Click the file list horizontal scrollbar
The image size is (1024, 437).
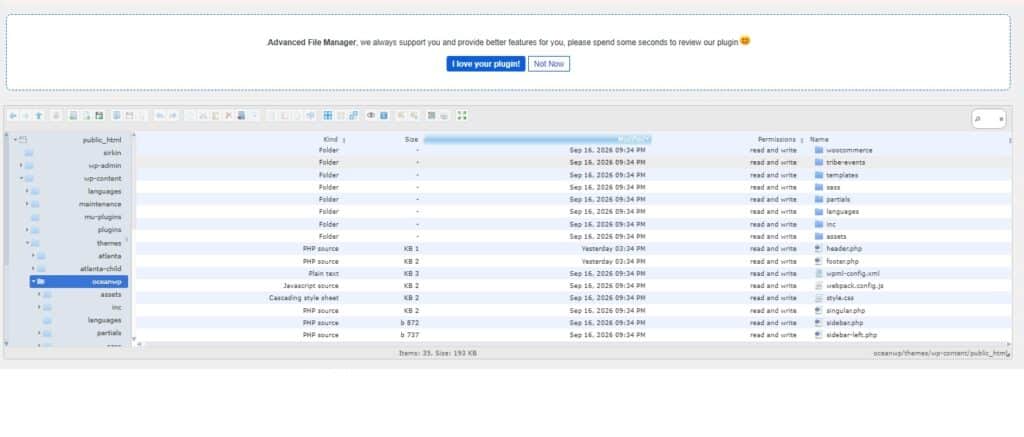point(575,344)
